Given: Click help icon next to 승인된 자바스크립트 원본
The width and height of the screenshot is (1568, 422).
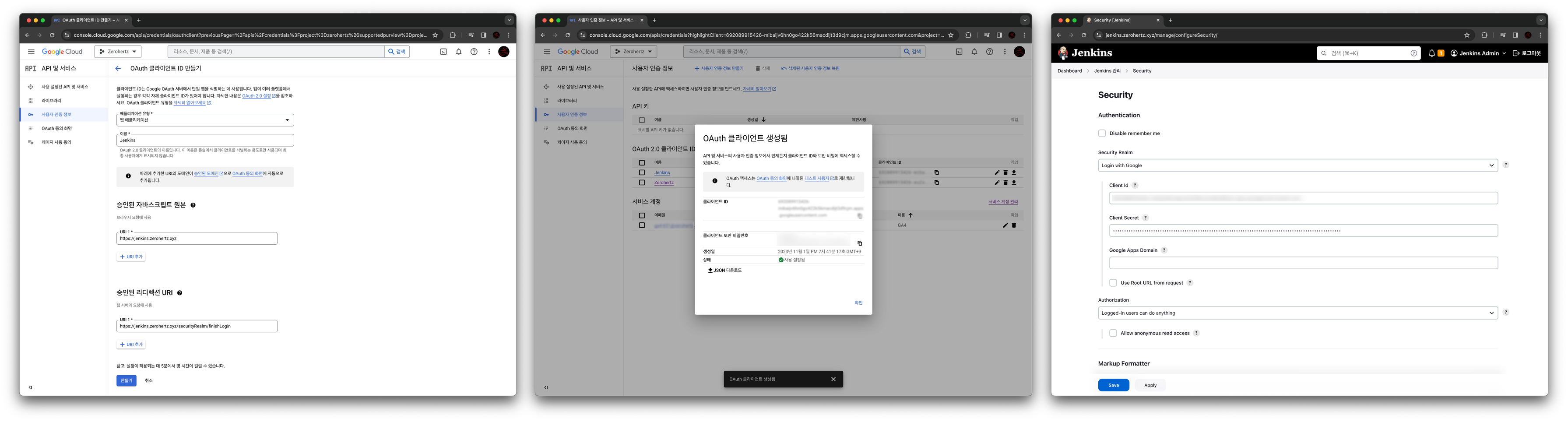Looking at the screenshot, I should coord(193,205).
